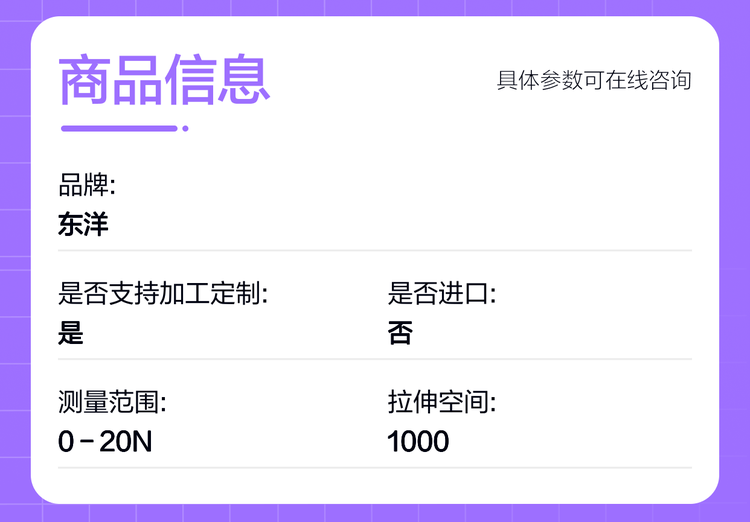
Task: Click the brand value 东洋
Action: (x=83, y=224)
